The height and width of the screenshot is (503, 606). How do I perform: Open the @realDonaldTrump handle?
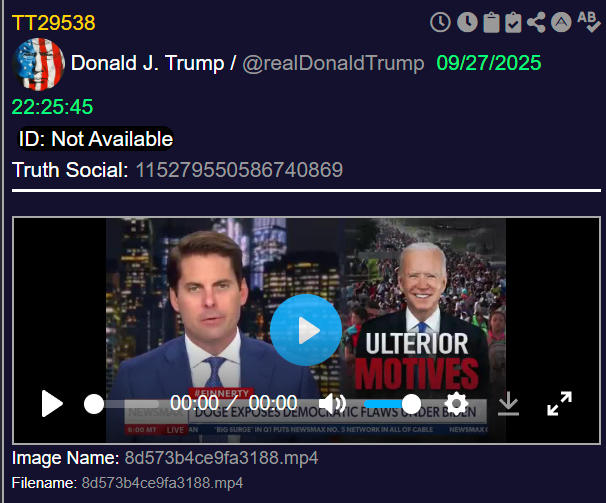(333, 63)
